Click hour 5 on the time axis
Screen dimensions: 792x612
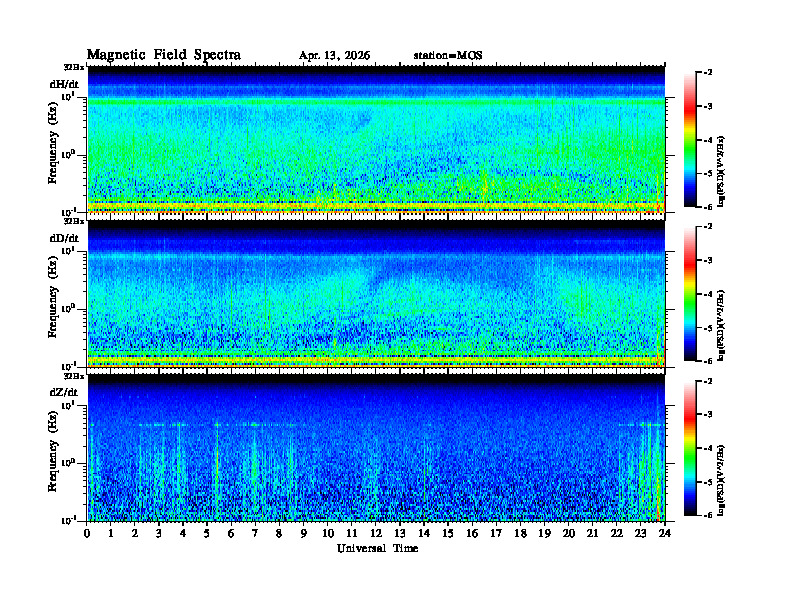point(207,533)
